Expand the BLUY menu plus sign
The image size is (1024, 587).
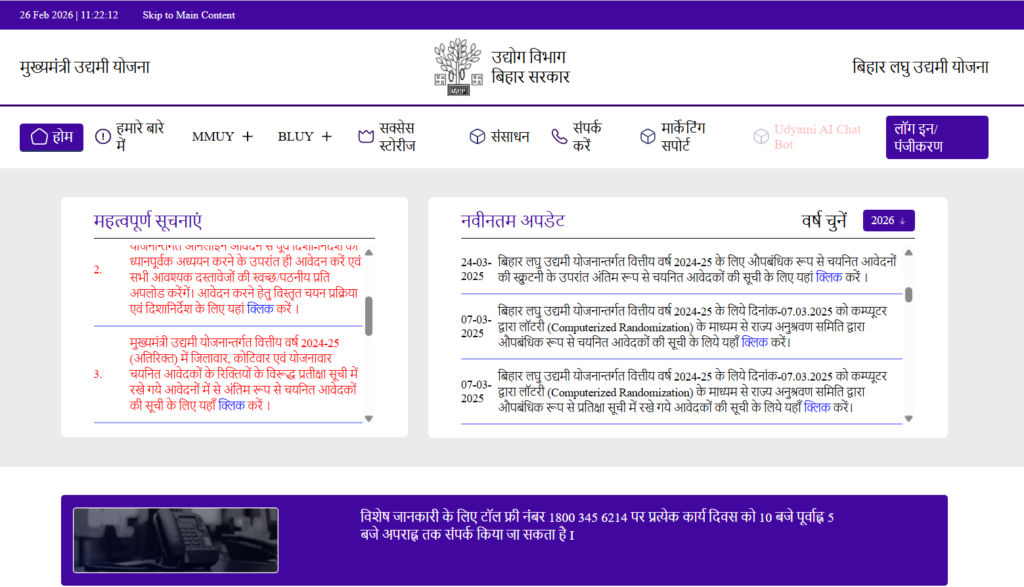326,137
